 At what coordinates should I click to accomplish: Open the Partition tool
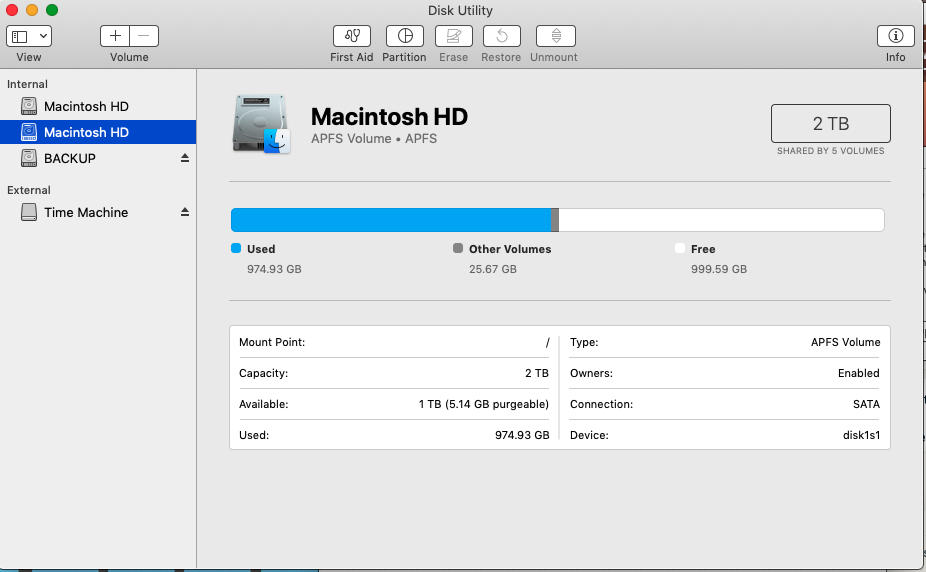(x=405, y=36)
